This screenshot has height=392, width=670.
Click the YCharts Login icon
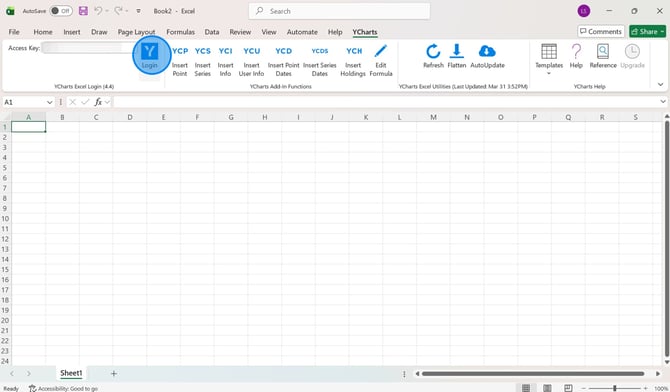coord(150,51)
